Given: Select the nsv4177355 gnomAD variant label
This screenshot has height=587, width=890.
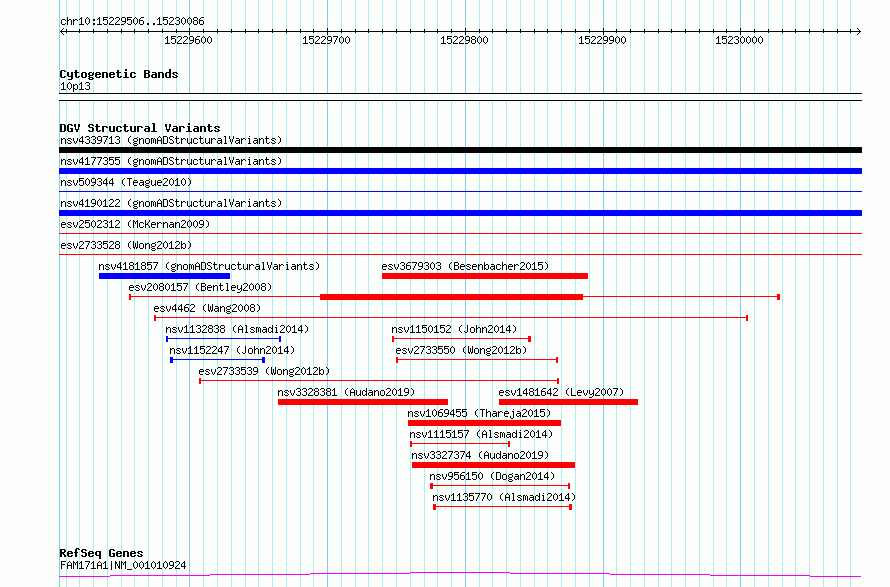Looking at the screenshot, I should tap(171, 161).
